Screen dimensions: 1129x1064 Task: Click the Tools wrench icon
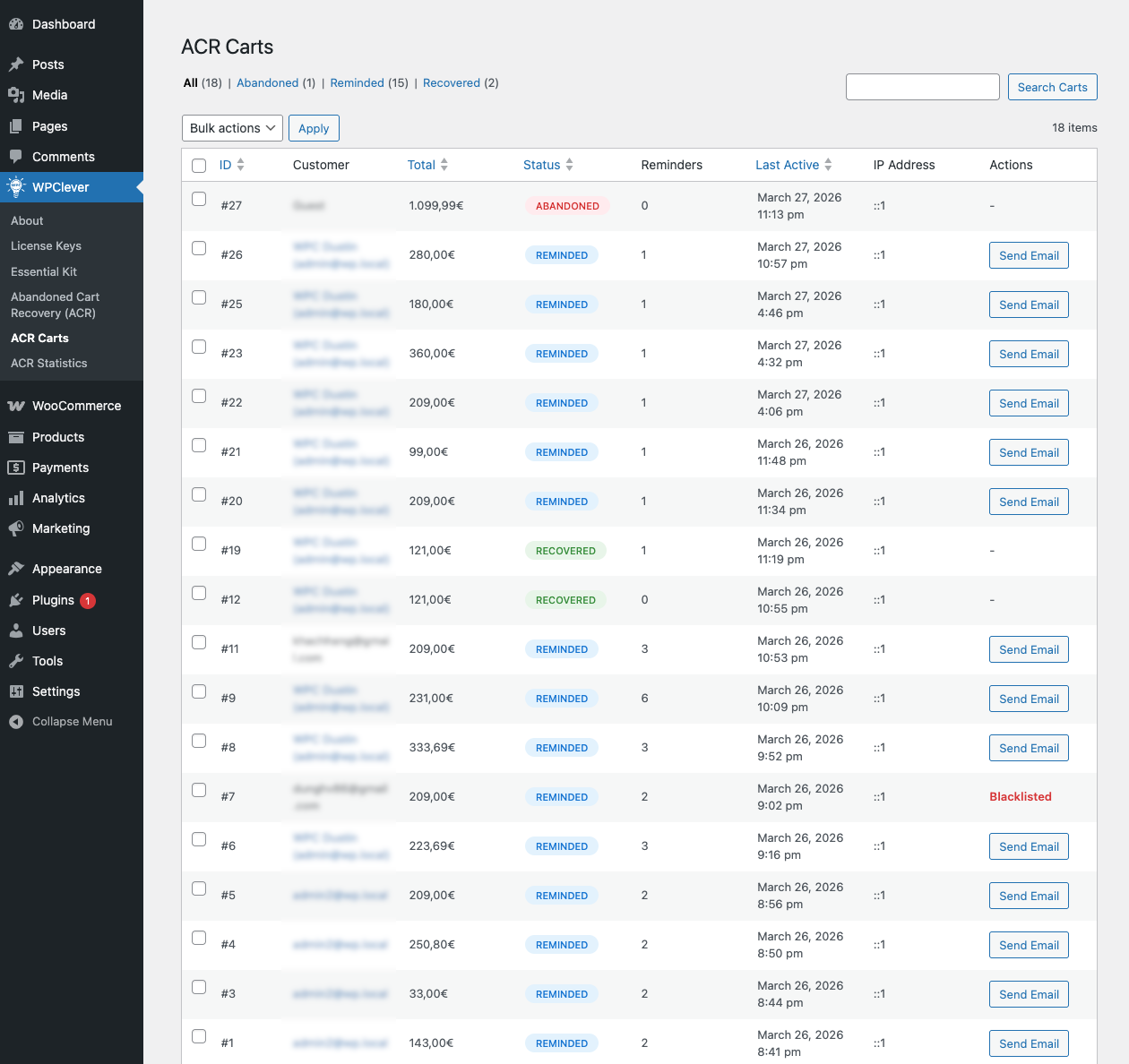(16, 661)
